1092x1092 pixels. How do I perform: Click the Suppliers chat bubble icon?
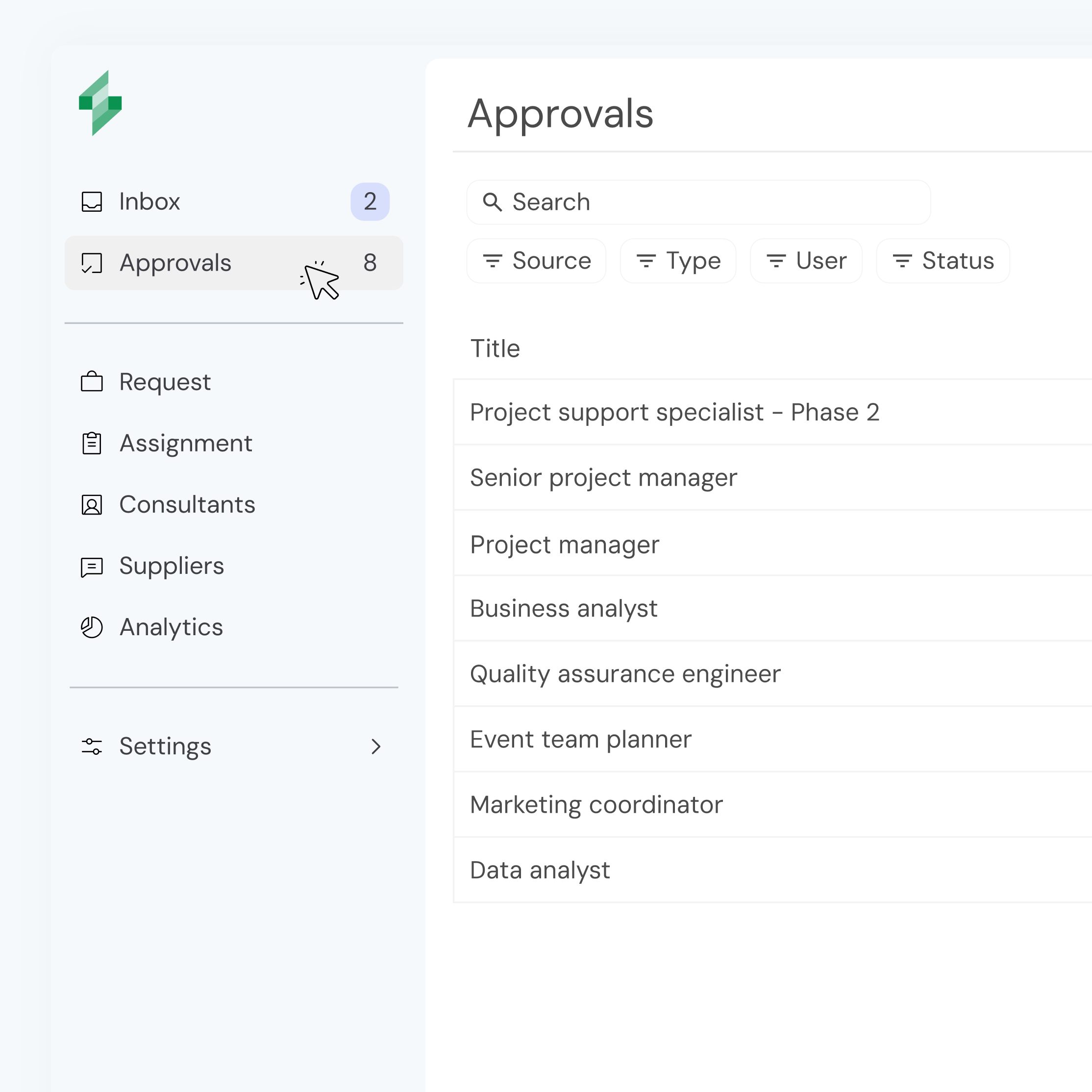[x=92, y=567]
